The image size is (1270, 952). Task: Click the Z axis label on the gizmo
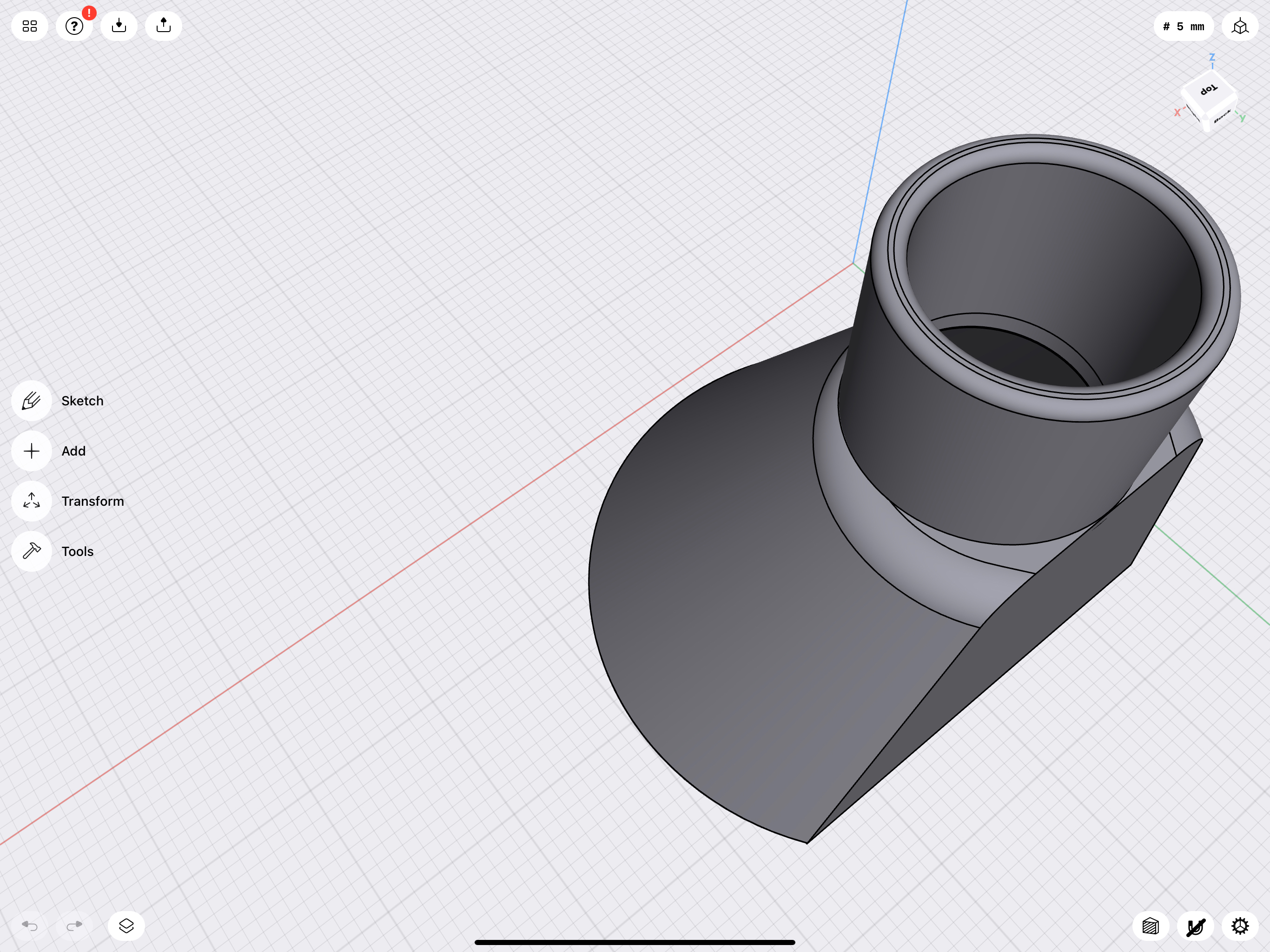[x=1212, y=58]
